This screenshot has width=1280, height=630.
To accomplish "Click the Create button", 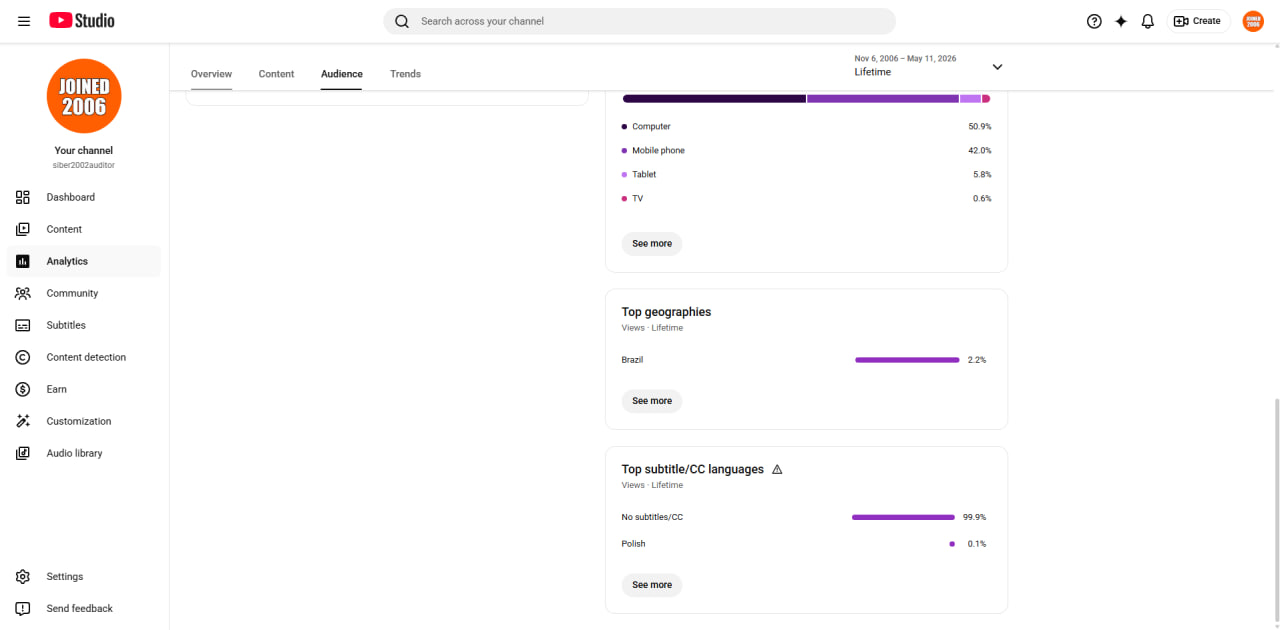I will pos(1198,21).
